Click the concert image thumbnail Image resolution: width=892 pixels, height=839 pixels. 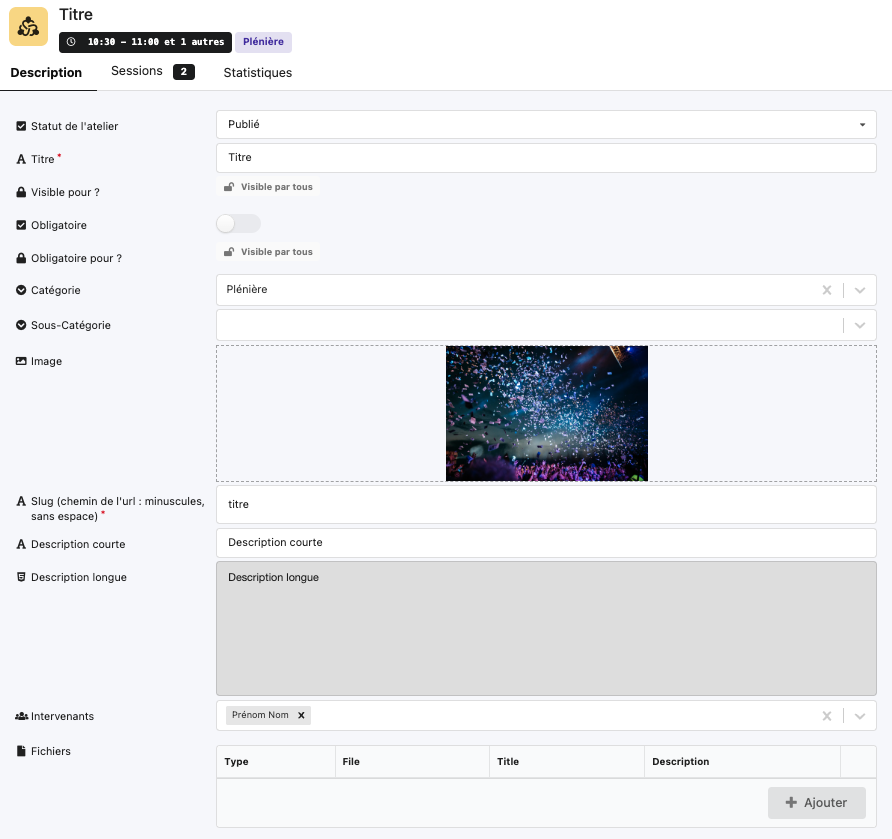click(x=546, y=413)
